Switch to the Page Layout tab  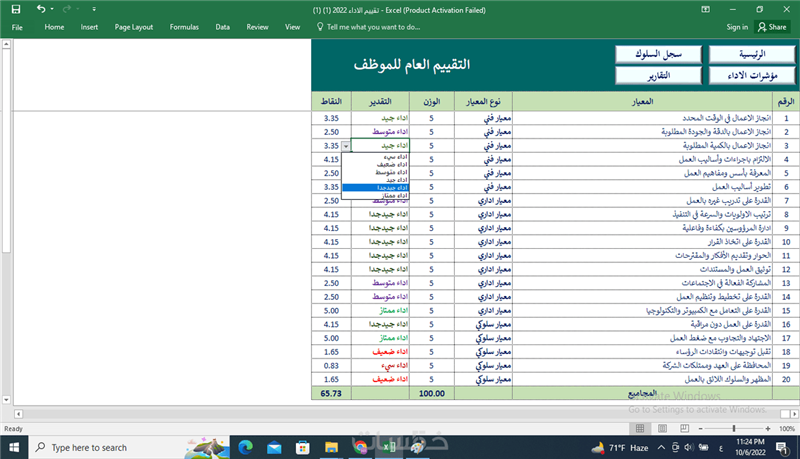click(x=134, y=27)
